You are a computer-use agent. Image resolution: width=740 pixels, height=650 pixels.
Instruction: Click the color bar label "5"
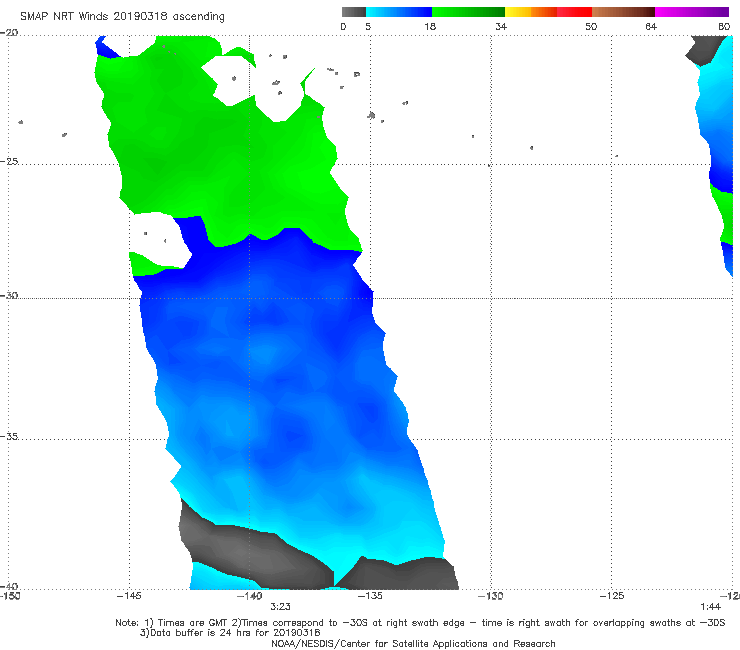368,26
